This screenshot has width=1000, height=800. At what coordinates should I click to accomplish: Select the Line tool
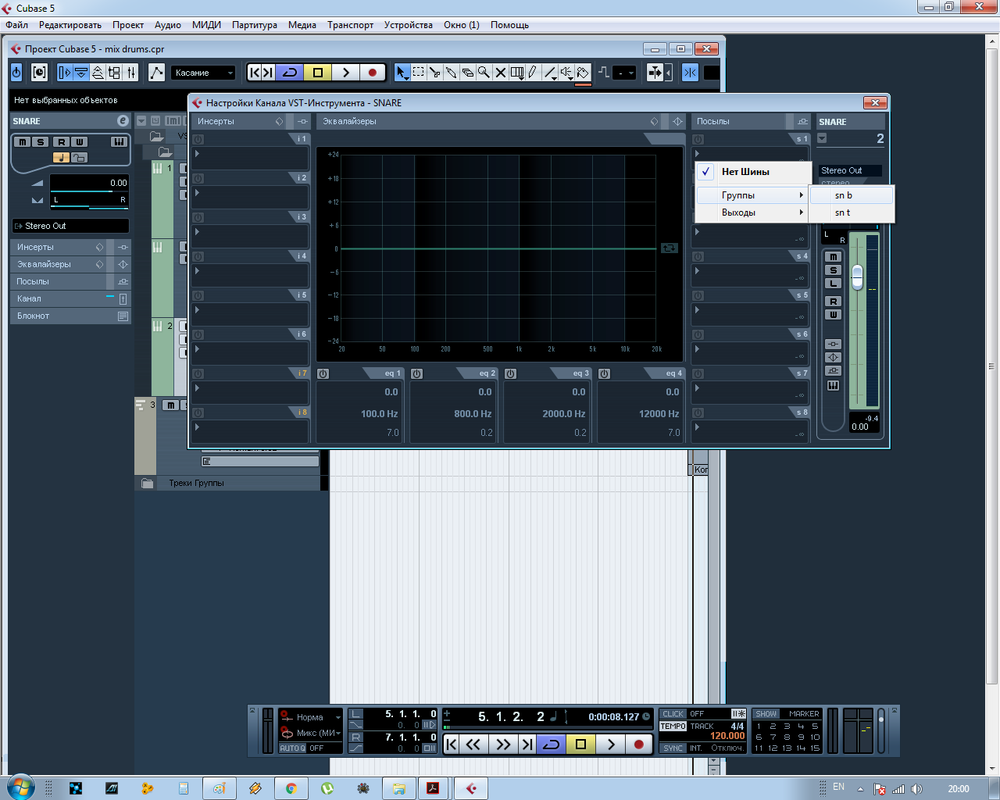click(x=550, y=73)
